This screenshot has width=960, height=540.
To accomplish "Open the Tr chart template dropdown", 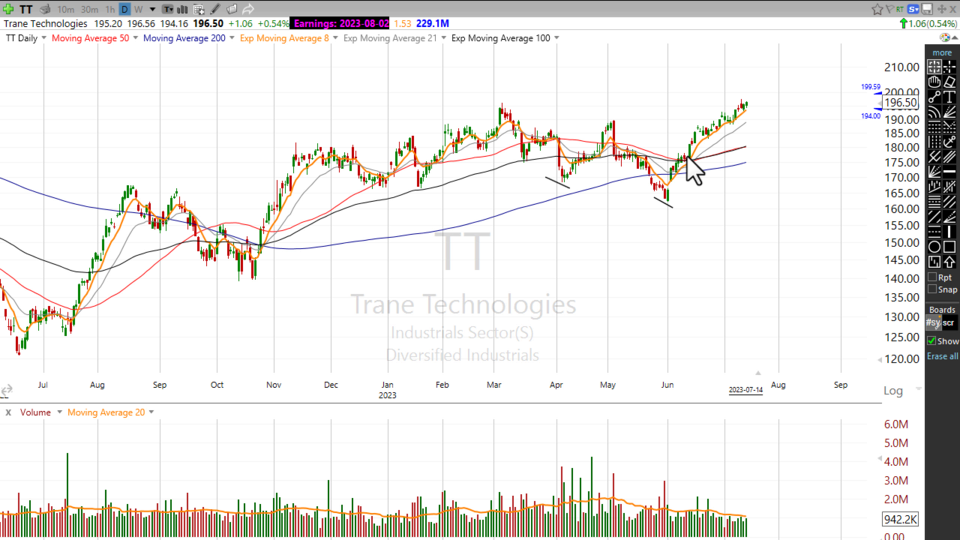I will pyautogui.click(x=168, y=9).
